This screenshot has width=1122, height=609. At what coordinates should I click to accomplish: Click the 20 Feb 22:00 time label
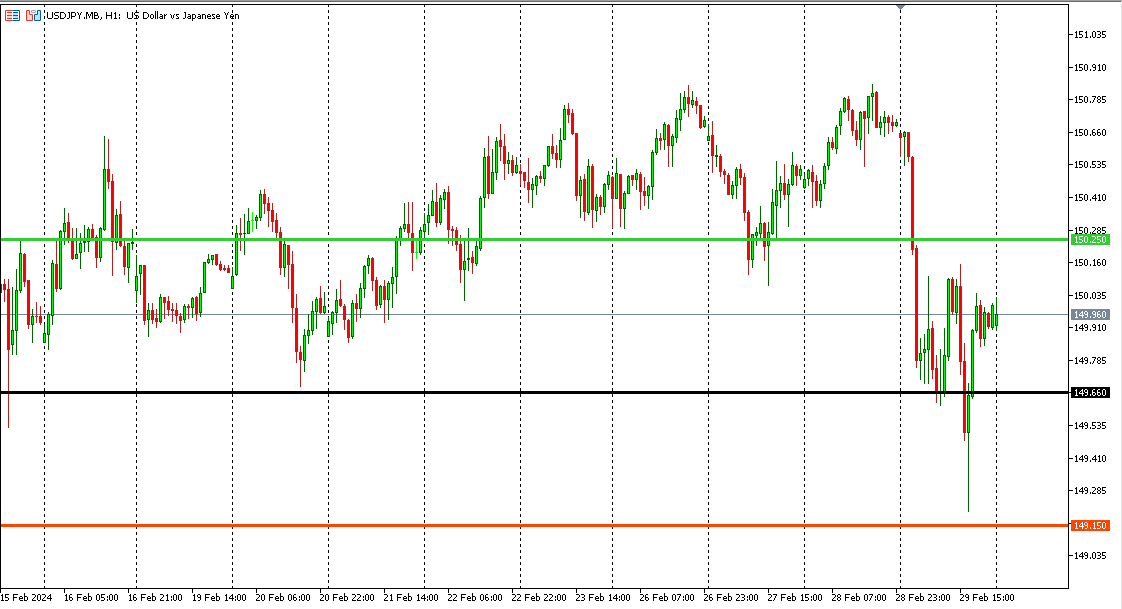coord(347,598)
